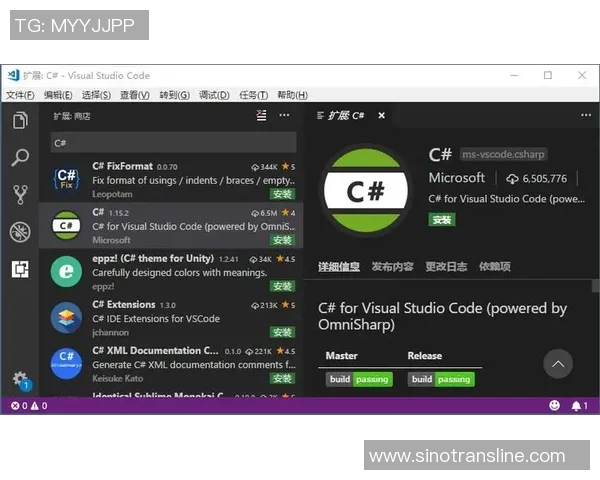Install eppz! theme with its 安装 button
The height and width of the screenshot is (480, 600).
tap(282, 286)
